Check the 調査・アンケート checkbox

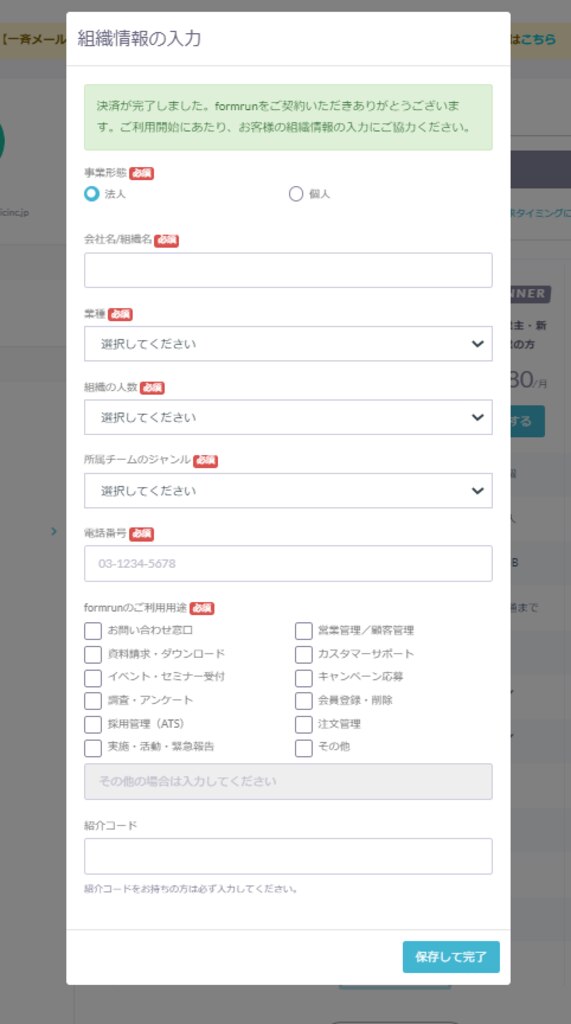click(x=93, y=701)
